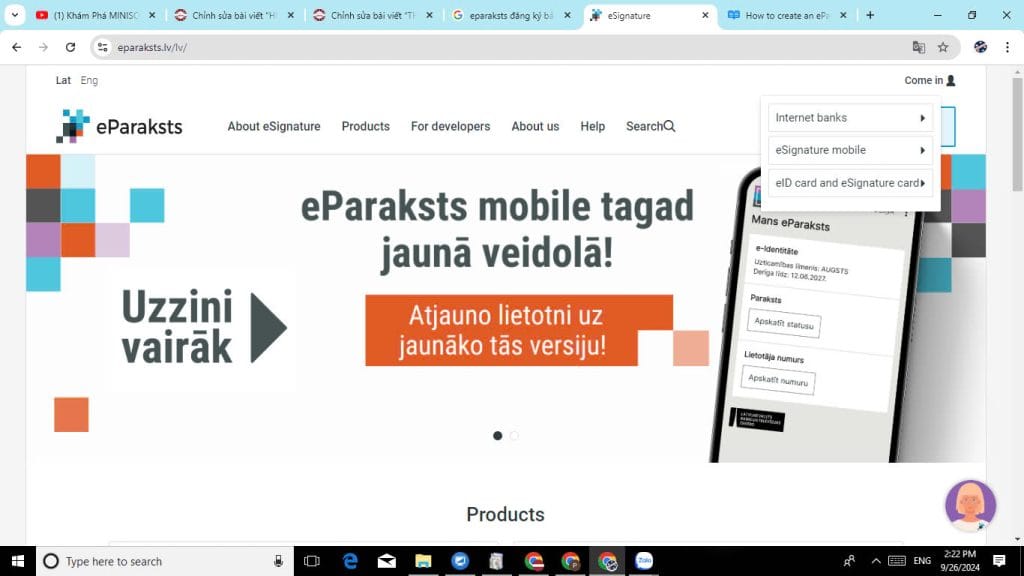Open a new browser tab
The width and height of the screenshot is (1024, 576).
(870, 15)
